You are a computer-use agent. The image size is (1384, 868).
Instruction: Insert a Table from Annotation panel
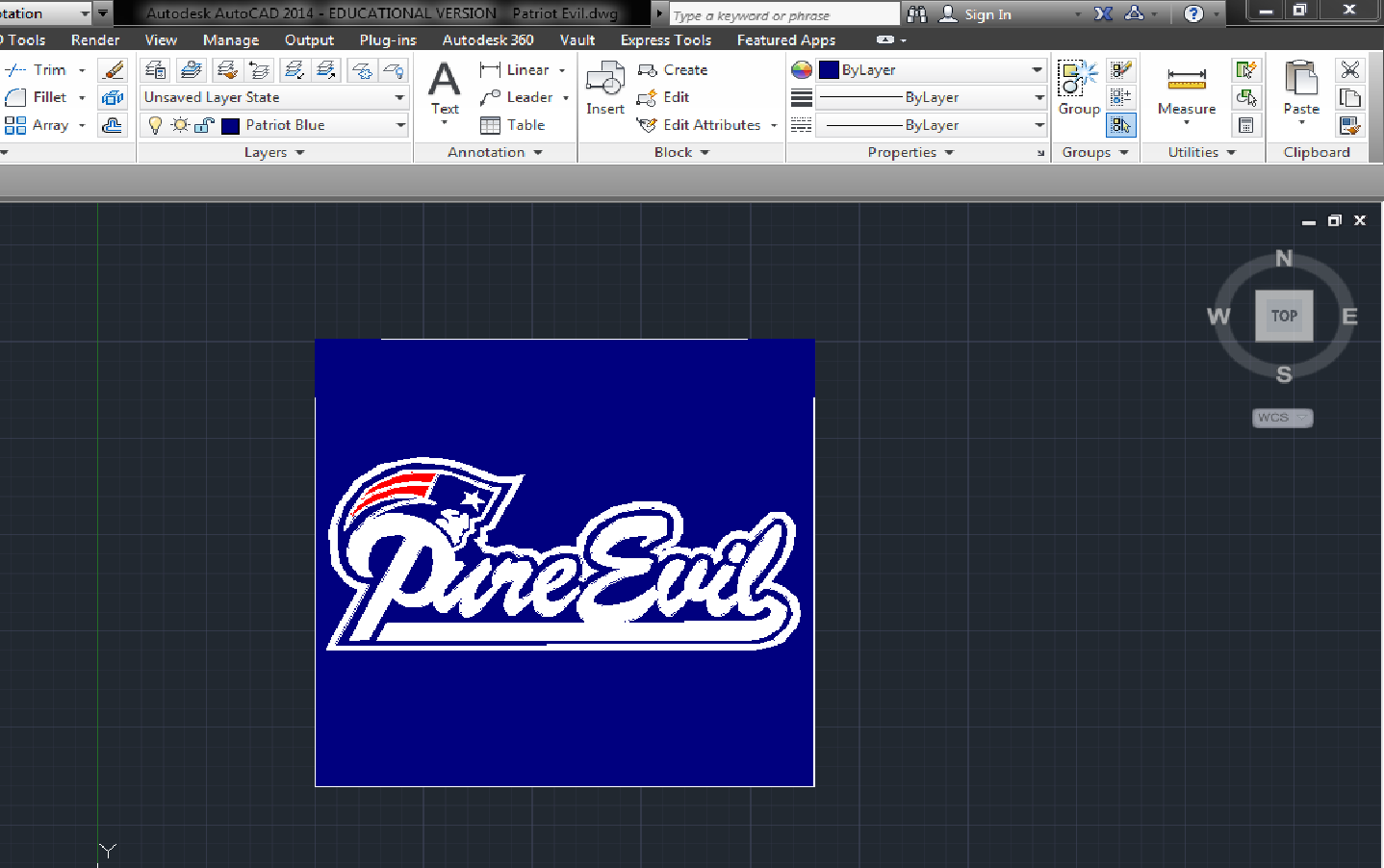click(513, 125)
